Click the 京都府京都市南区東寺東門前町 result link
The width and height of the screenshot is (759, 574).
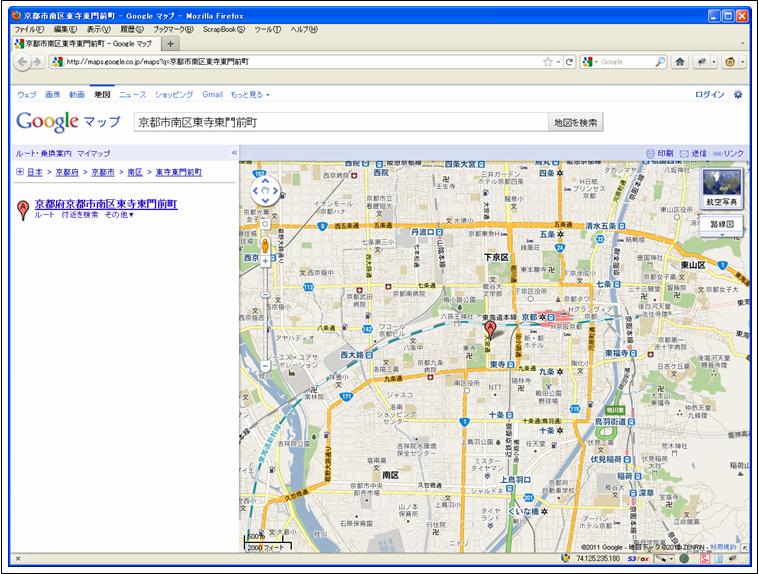(105, 203)
